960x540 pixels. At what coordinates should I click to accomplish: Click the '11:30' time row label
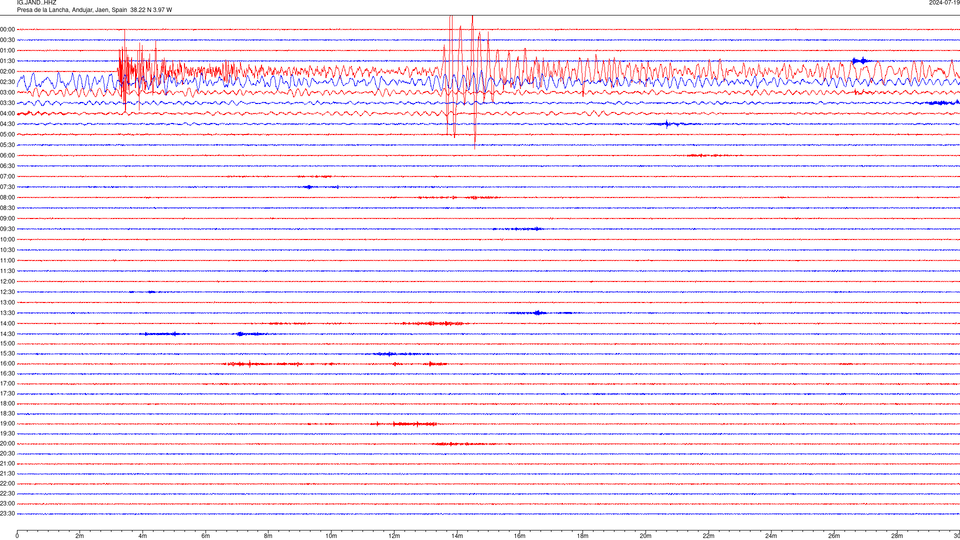(x=7, y=271)
